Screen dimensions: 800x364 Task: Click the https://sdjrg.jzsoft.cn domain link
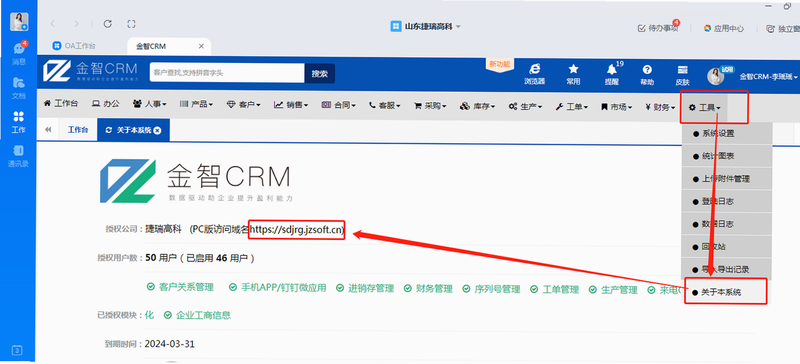point(296,230)
